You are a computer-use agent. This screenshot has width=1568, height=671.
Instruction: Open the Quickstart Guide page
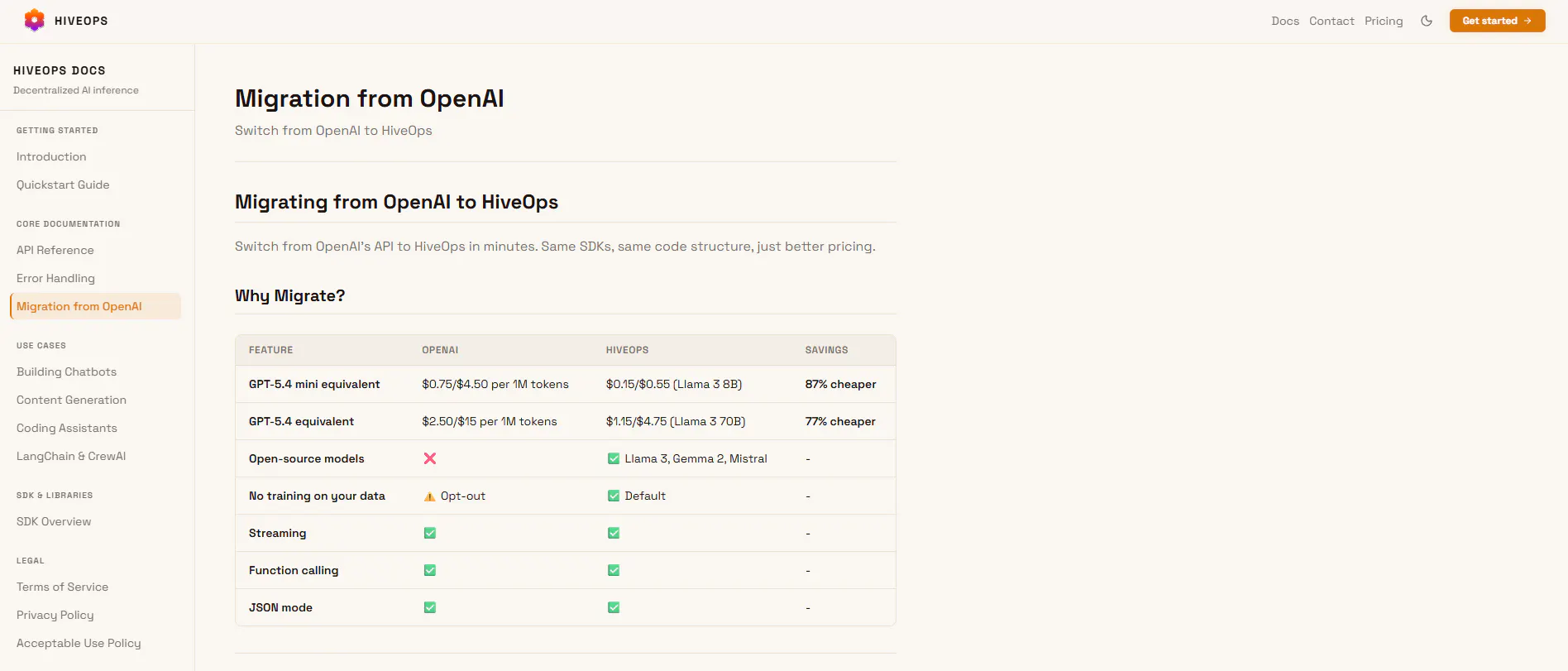(x=63, y=185)
